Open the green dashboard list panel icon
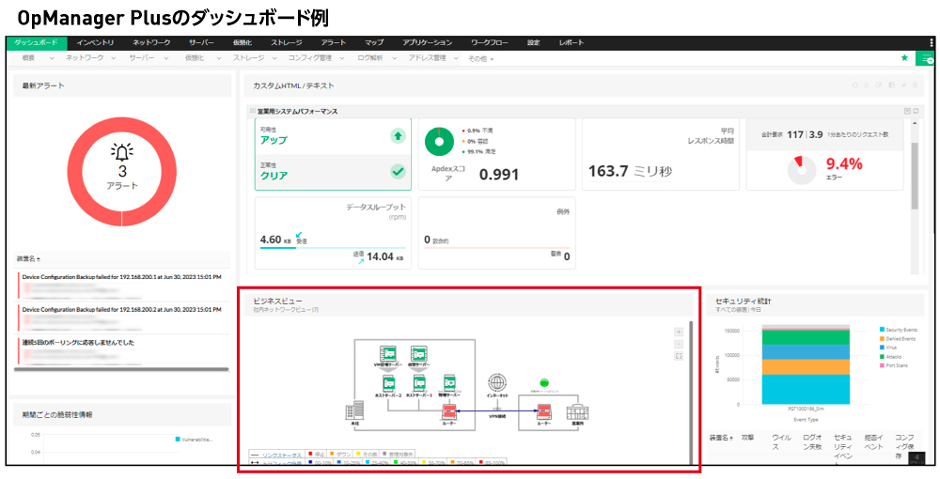Screen dimensions: 940x479 tap(925, 58)
